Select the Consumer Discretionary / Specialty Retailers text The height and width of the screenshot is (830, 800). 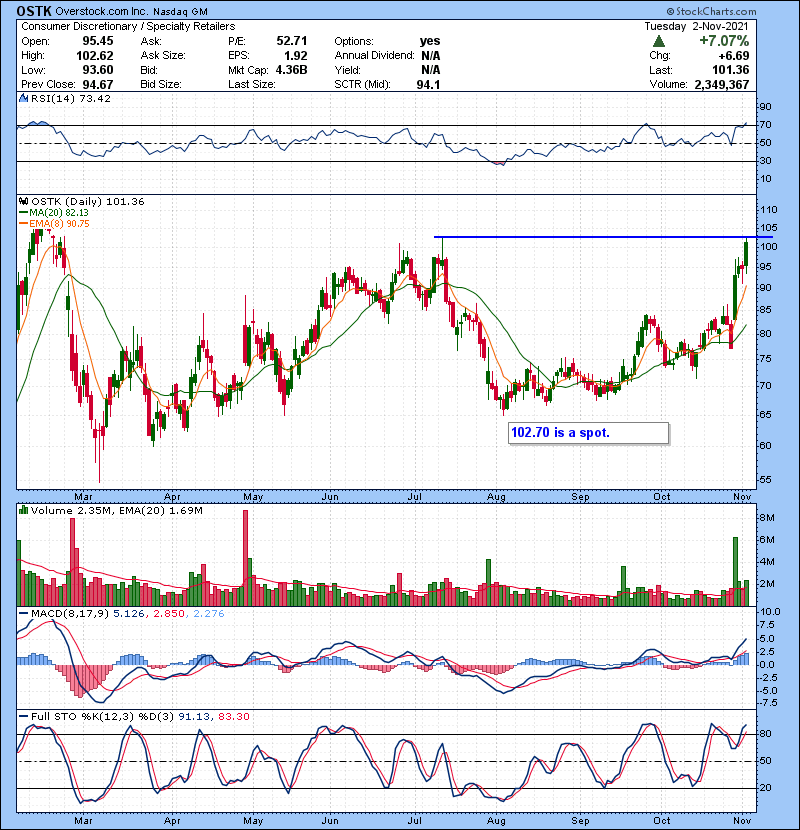(128, 26)
